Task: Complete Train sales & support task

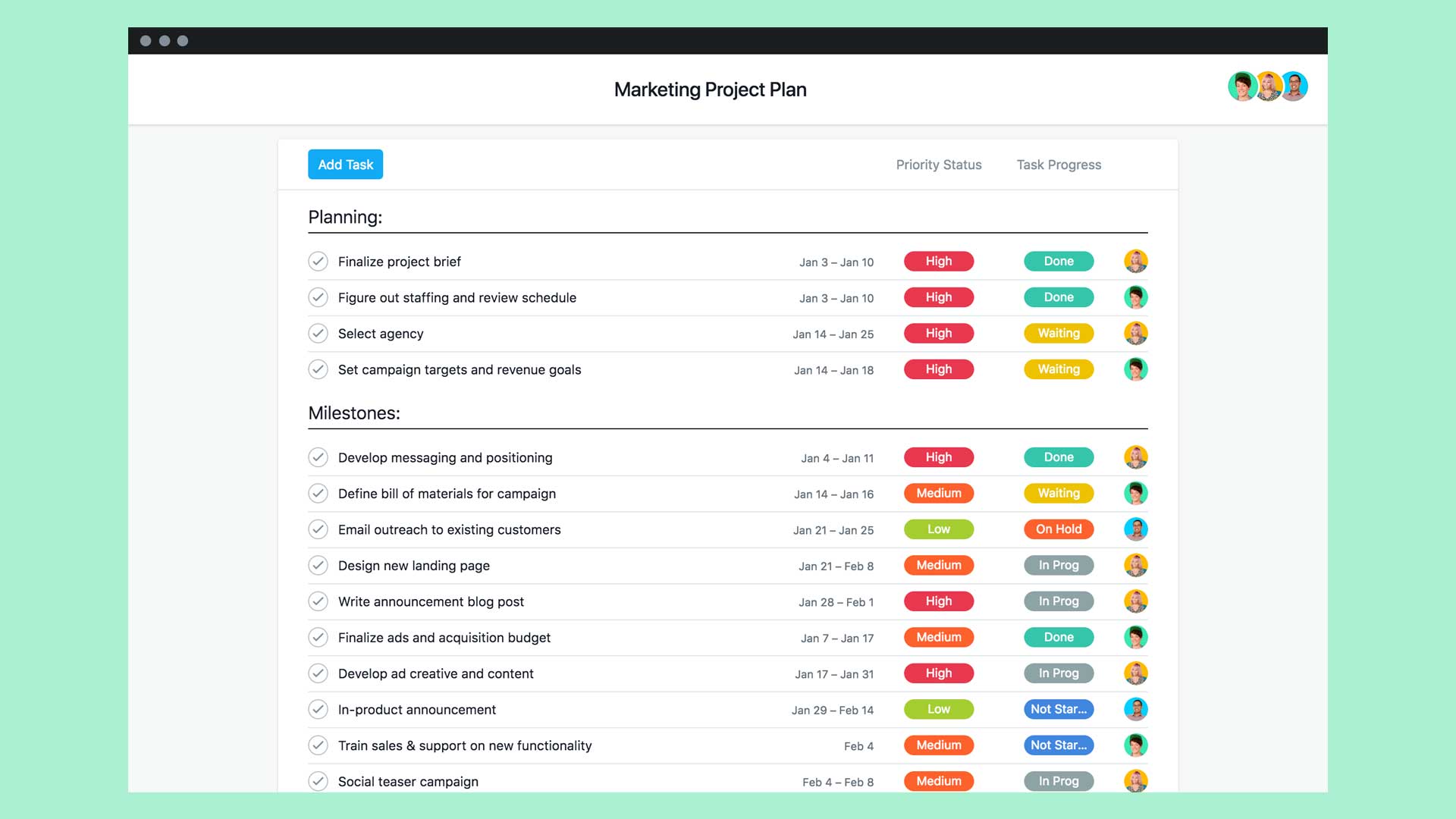Action: pos(318,745)
